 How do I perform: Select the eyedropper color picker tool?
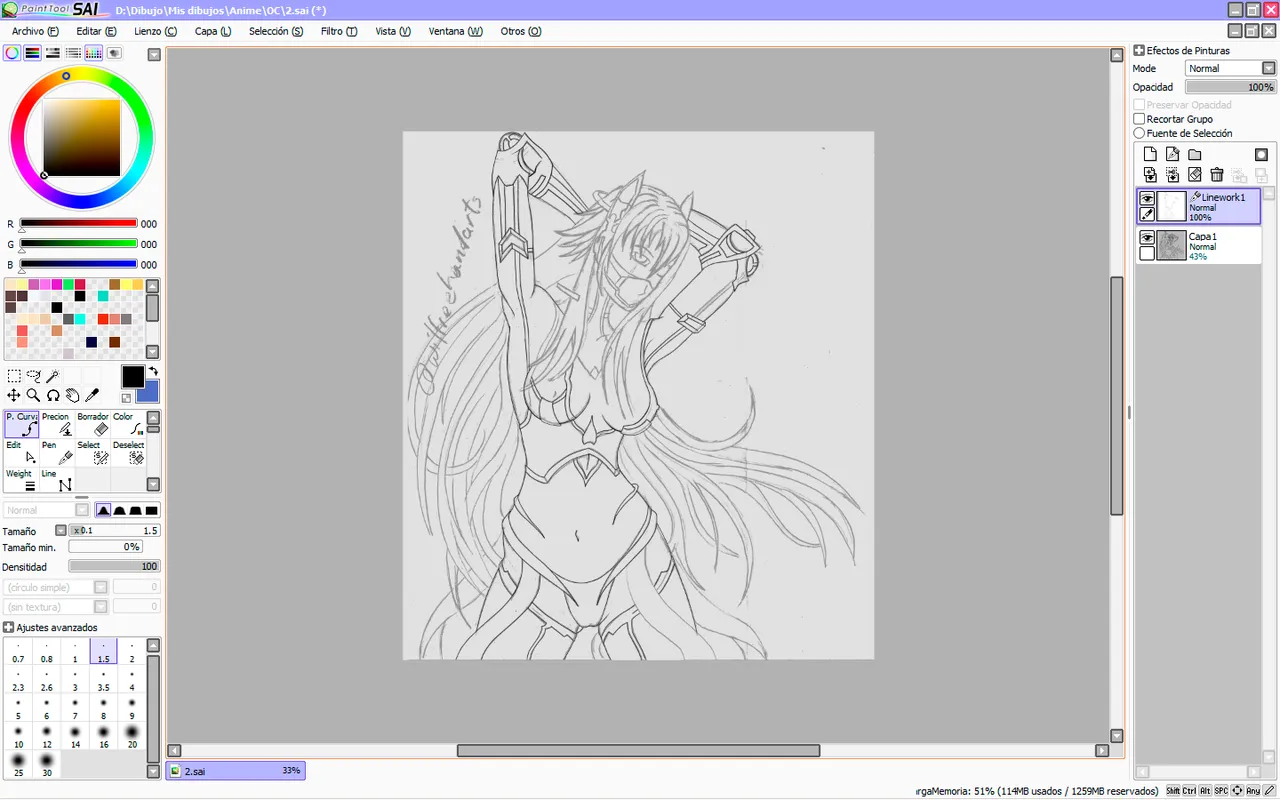click(x=92, y=396)
